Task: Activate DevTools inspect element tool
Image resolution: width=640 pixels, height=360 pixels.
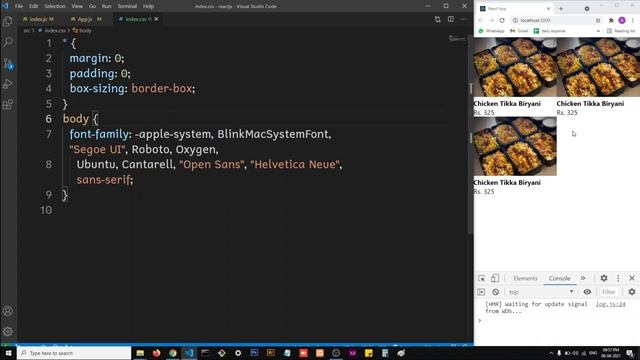Action: (x=482, y=278)
